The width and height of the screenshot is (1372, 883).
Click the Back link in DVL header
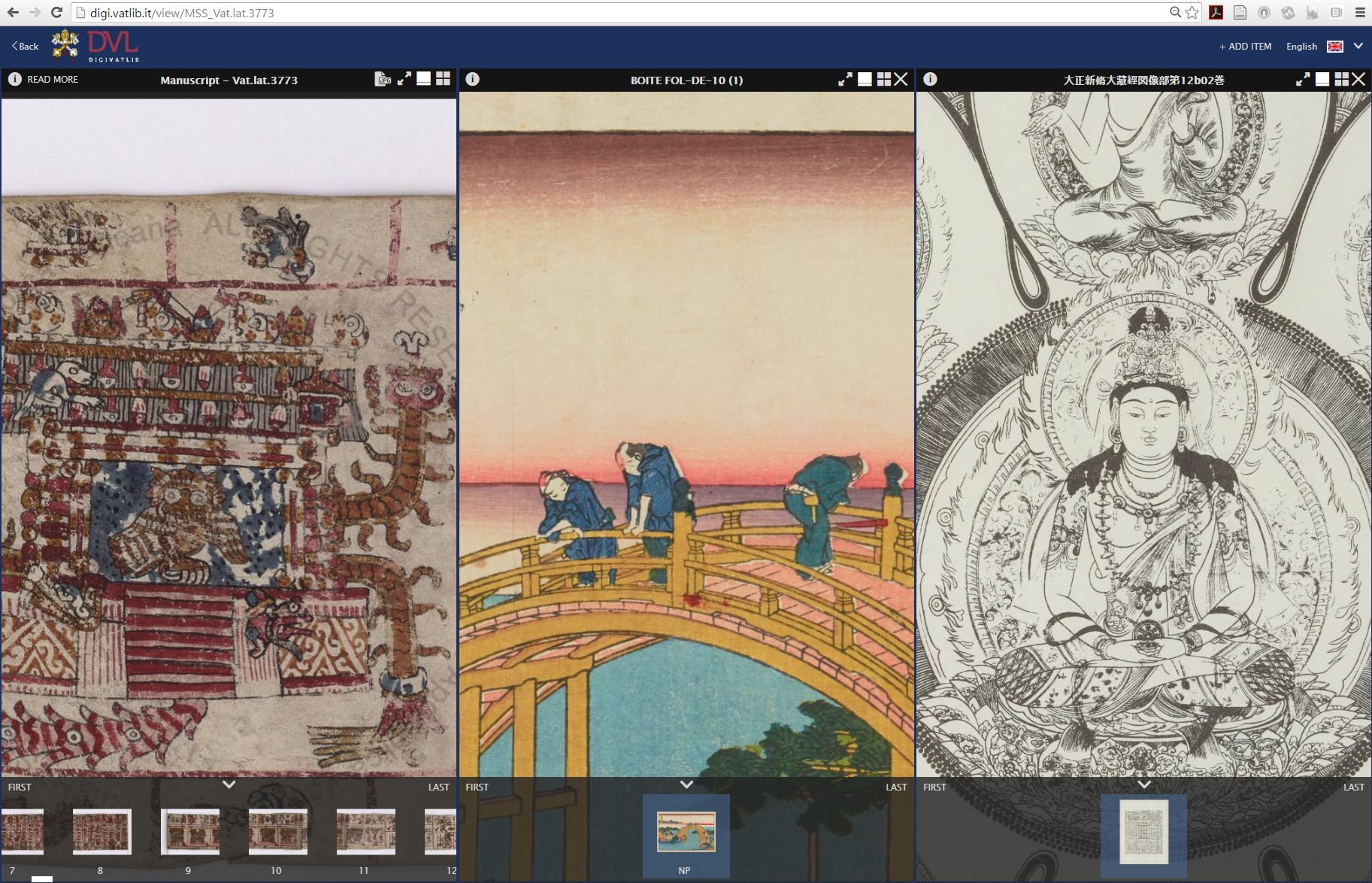pos(25,46)
